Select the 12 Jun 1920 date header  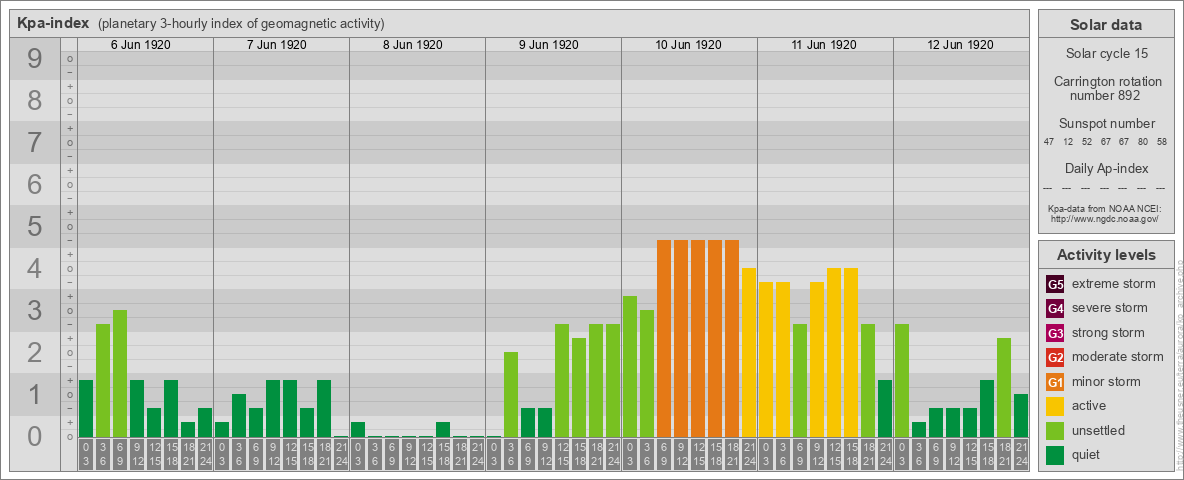pos(960,45)
